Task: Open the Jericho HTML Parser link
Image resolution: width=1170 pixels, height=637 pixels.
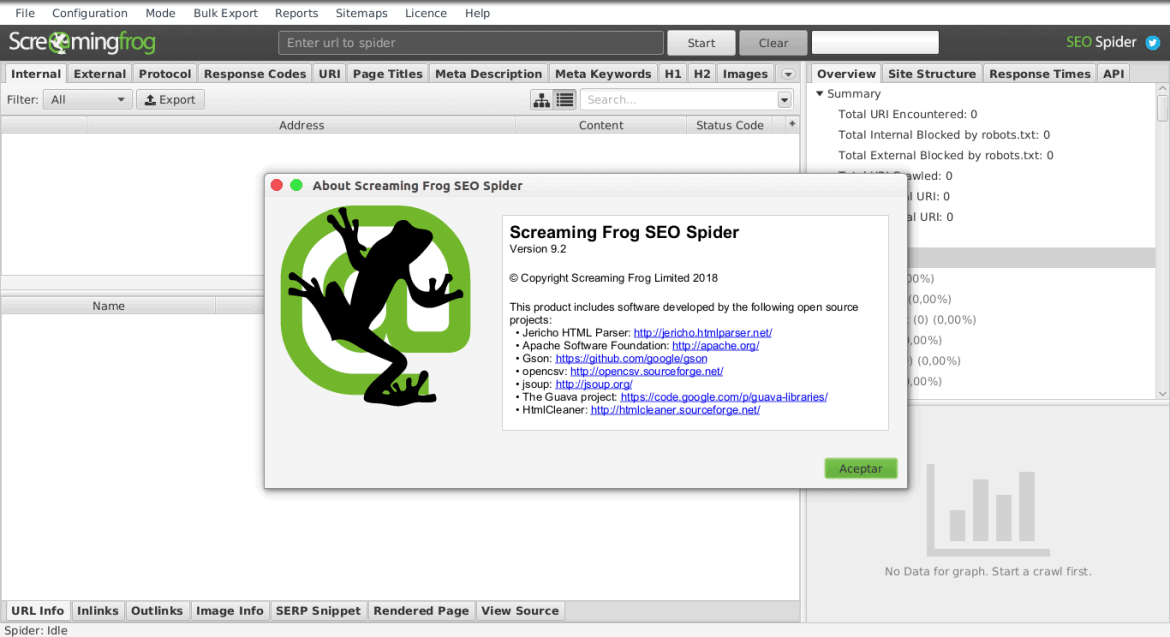Action: point(703,333)
